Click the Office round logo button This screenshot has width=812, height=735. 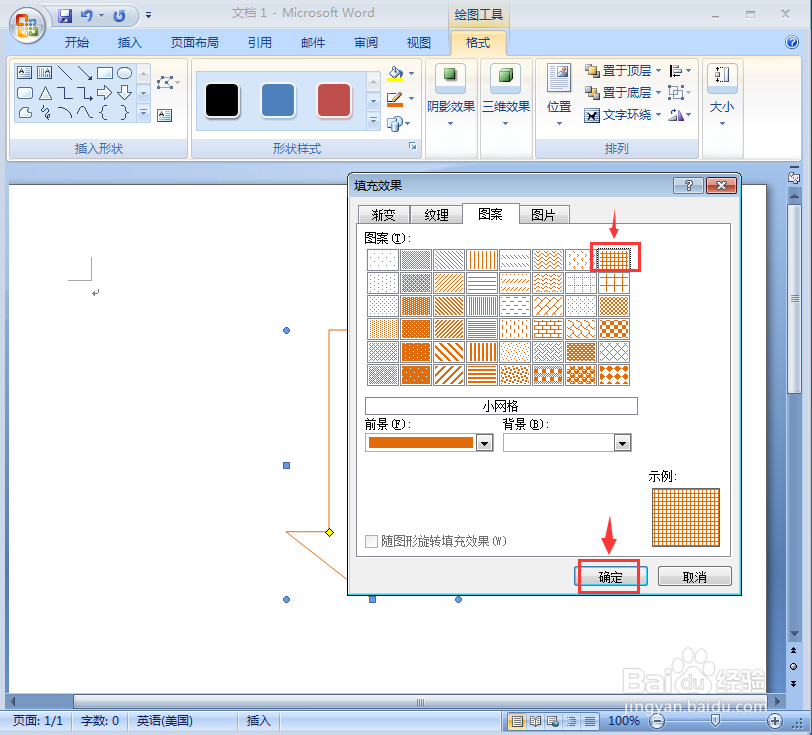(26, 26)
